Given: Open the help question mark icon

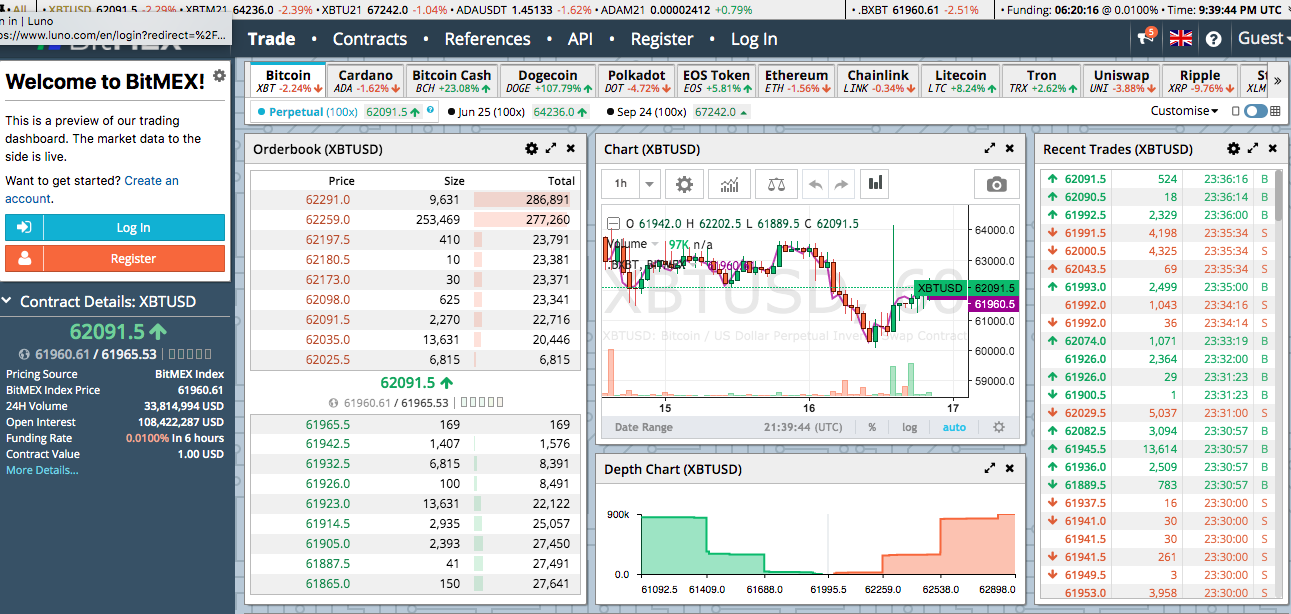Looking at the screenshot, I should coord(1213,39).
